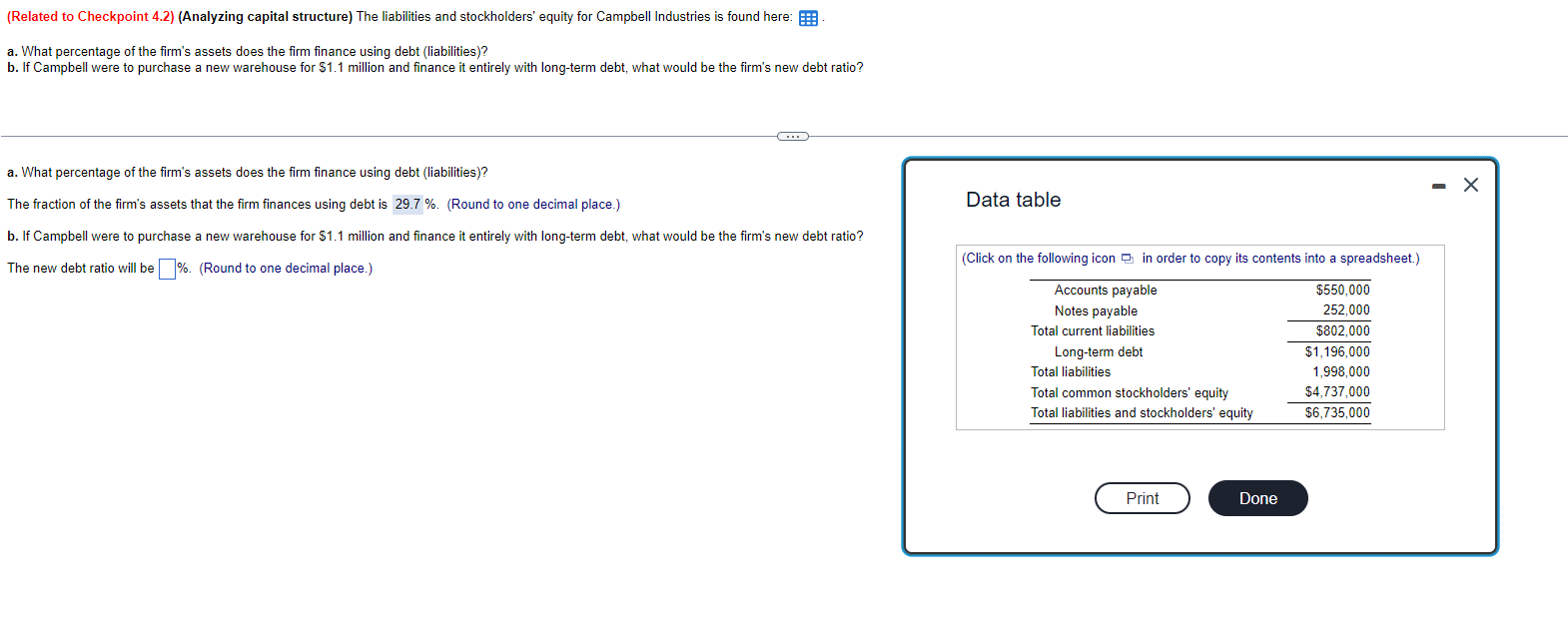Click the Data table dialog title
The image size is (1568, 617).
[x=1012, y=200]
